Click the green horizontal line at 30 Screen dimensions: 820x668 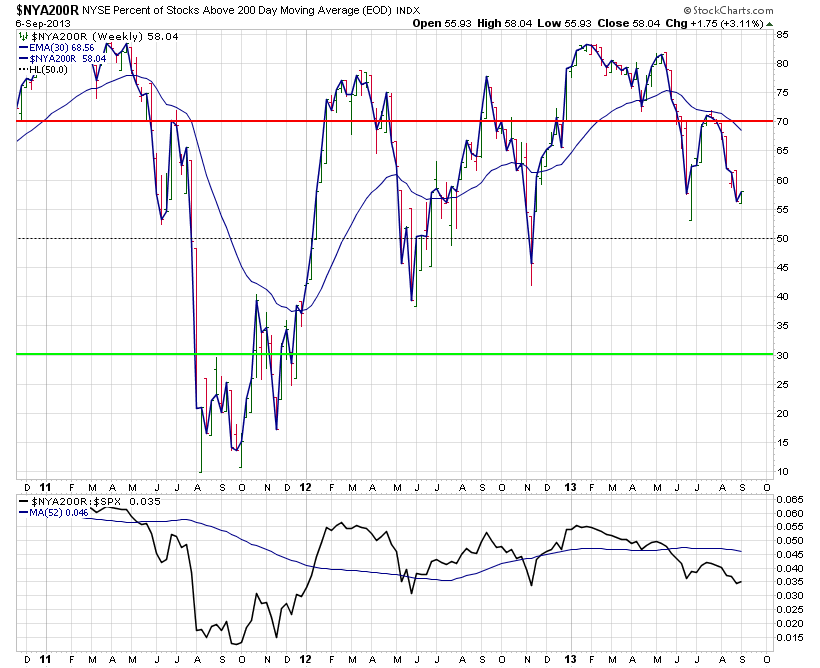[394, 354]
